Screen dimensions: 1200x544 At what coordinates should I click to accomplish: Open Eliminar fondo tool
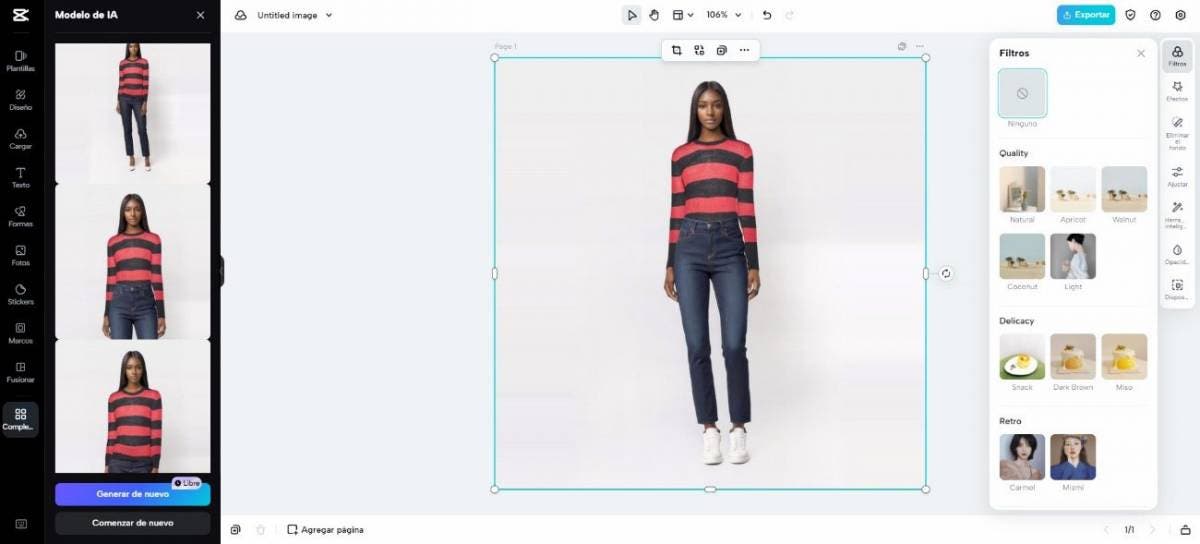pyautogui.click(x=1177, y=130)
